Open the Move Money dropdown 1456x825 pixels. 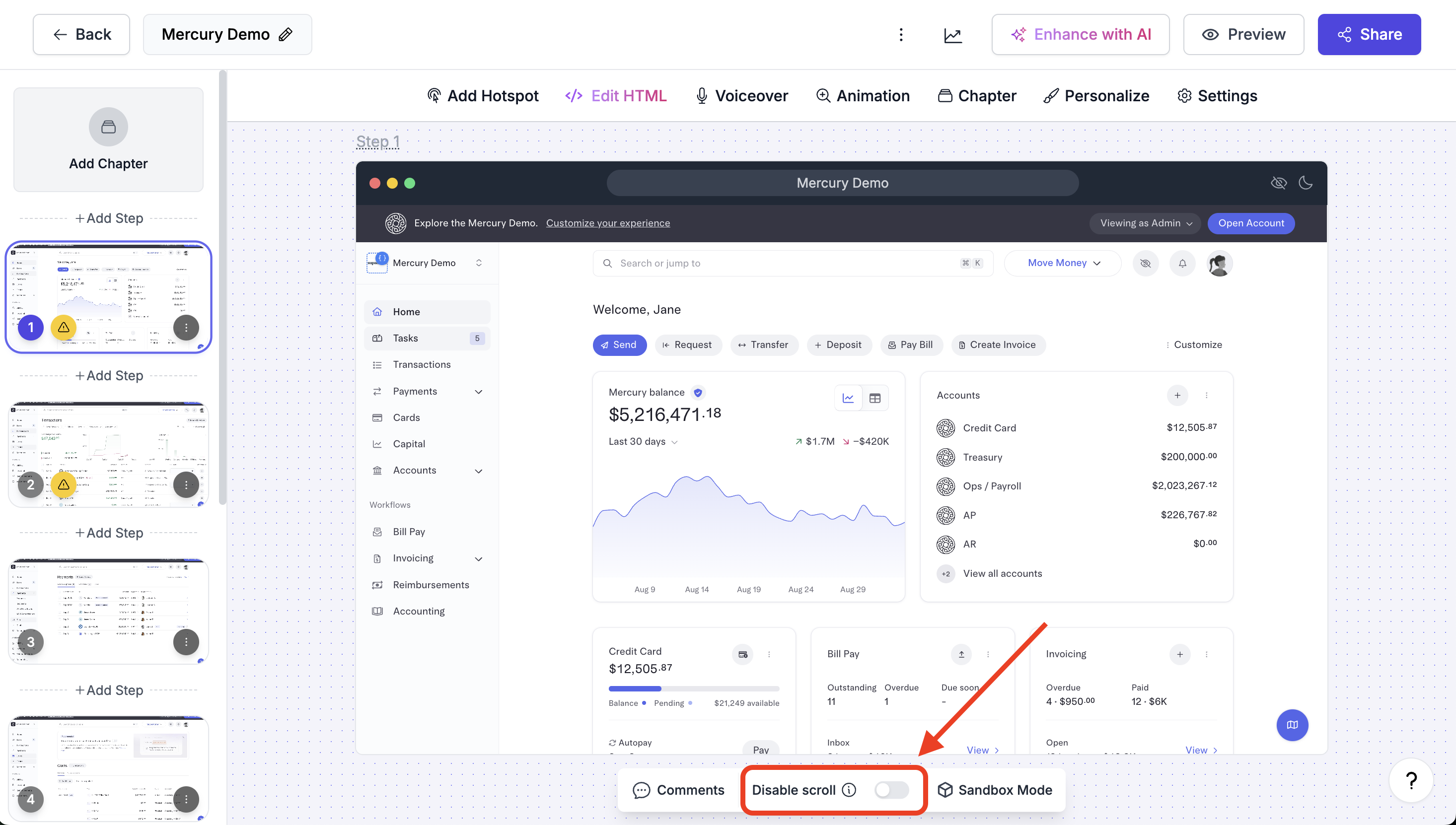click(1063, 264)
